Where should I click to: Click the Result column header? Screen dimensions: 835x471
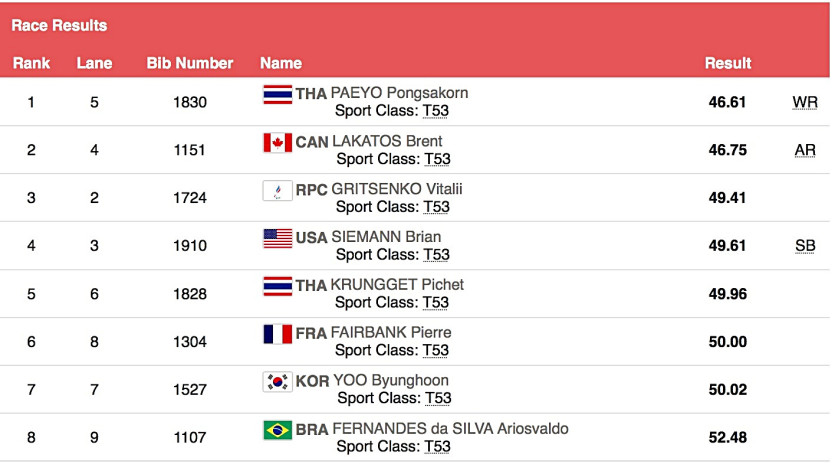point(728,63)
